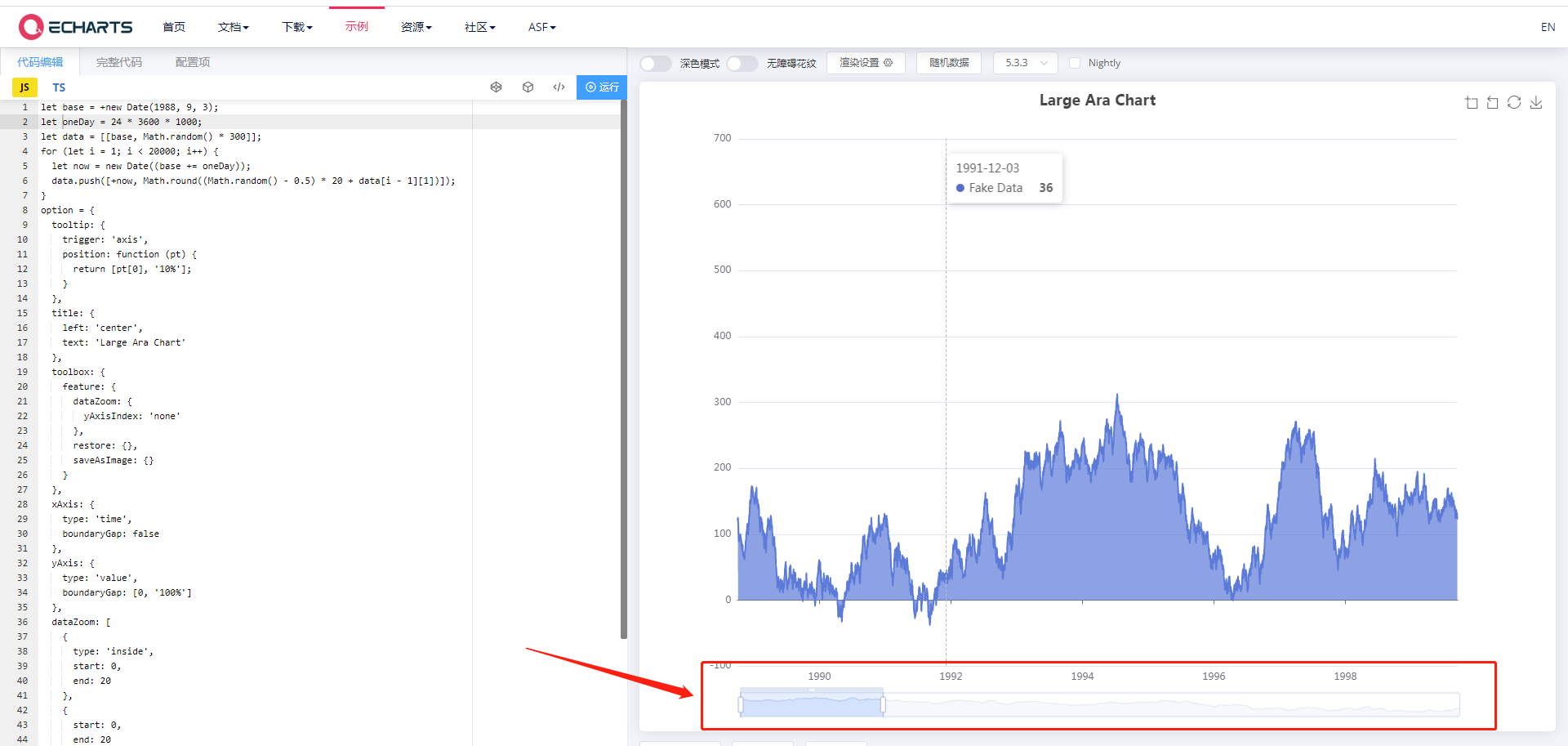Click the 随机数据 random data button

coord(949,63)
